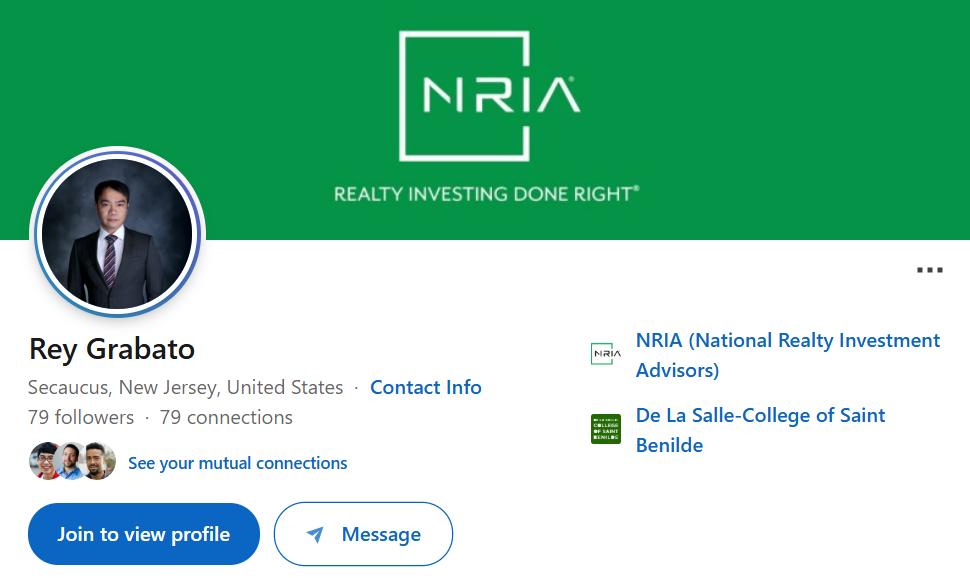The image size is (970, 578).
Task: Click the 79 connections text
Action: (226, 417)
